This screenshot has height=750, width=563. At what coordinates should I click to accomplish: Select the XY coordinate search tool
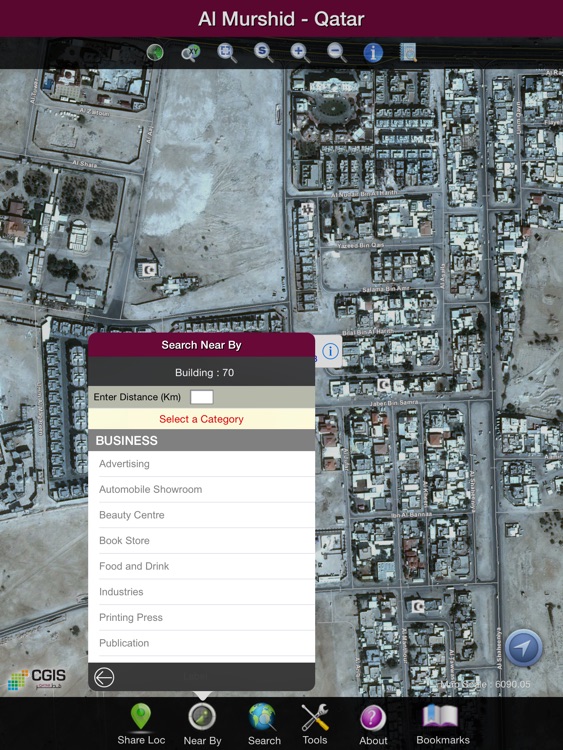point(191,52)
